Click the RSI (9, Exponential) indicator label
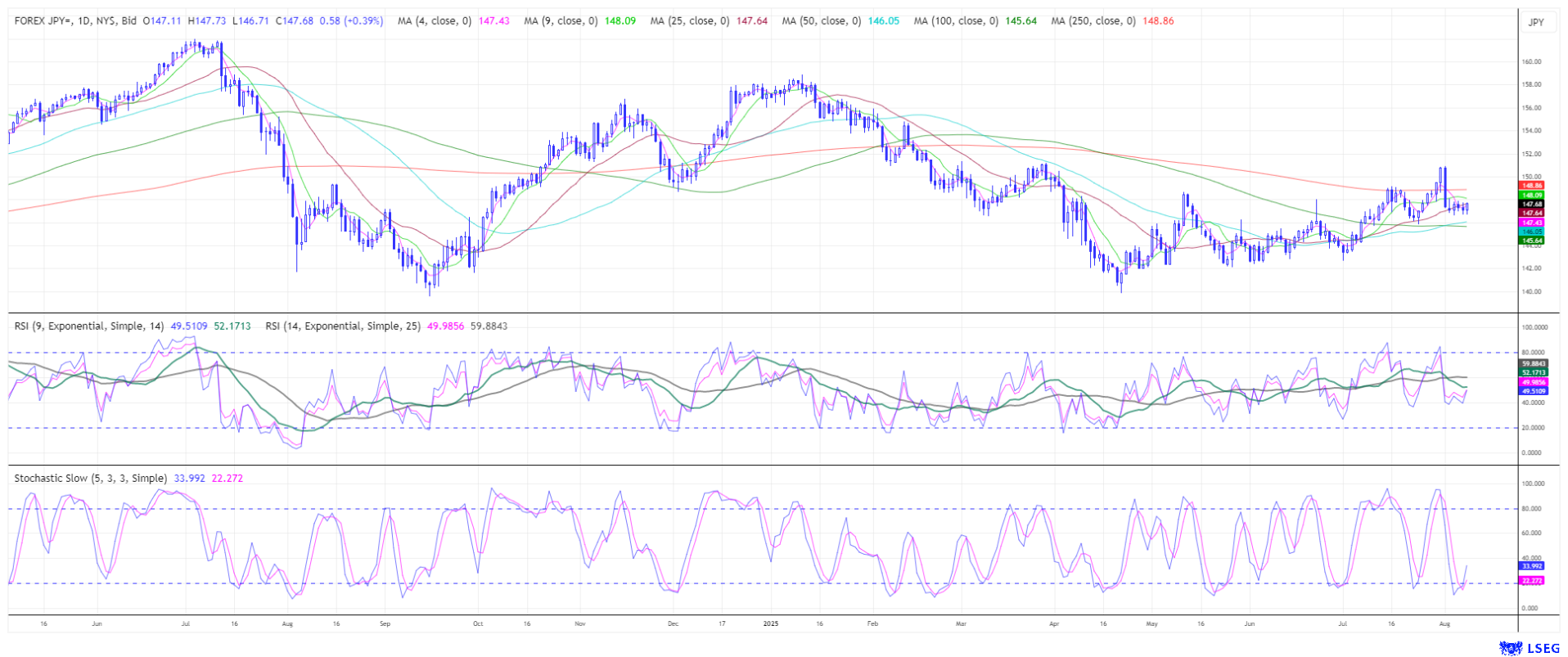Screen dimensions: 1568x657 90,326
